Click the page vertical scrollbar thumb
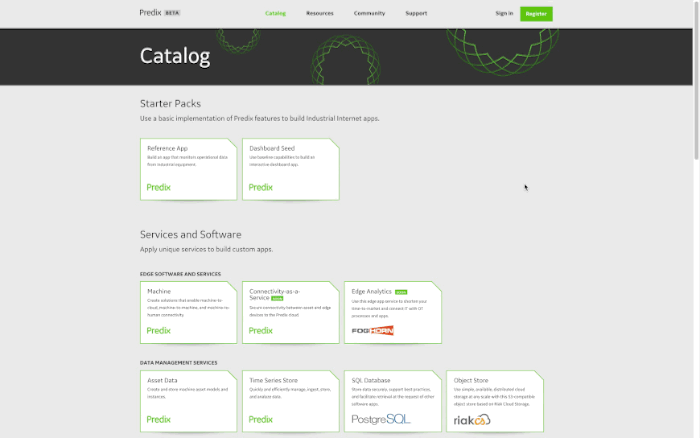700x438 pixels. [696, 80]
